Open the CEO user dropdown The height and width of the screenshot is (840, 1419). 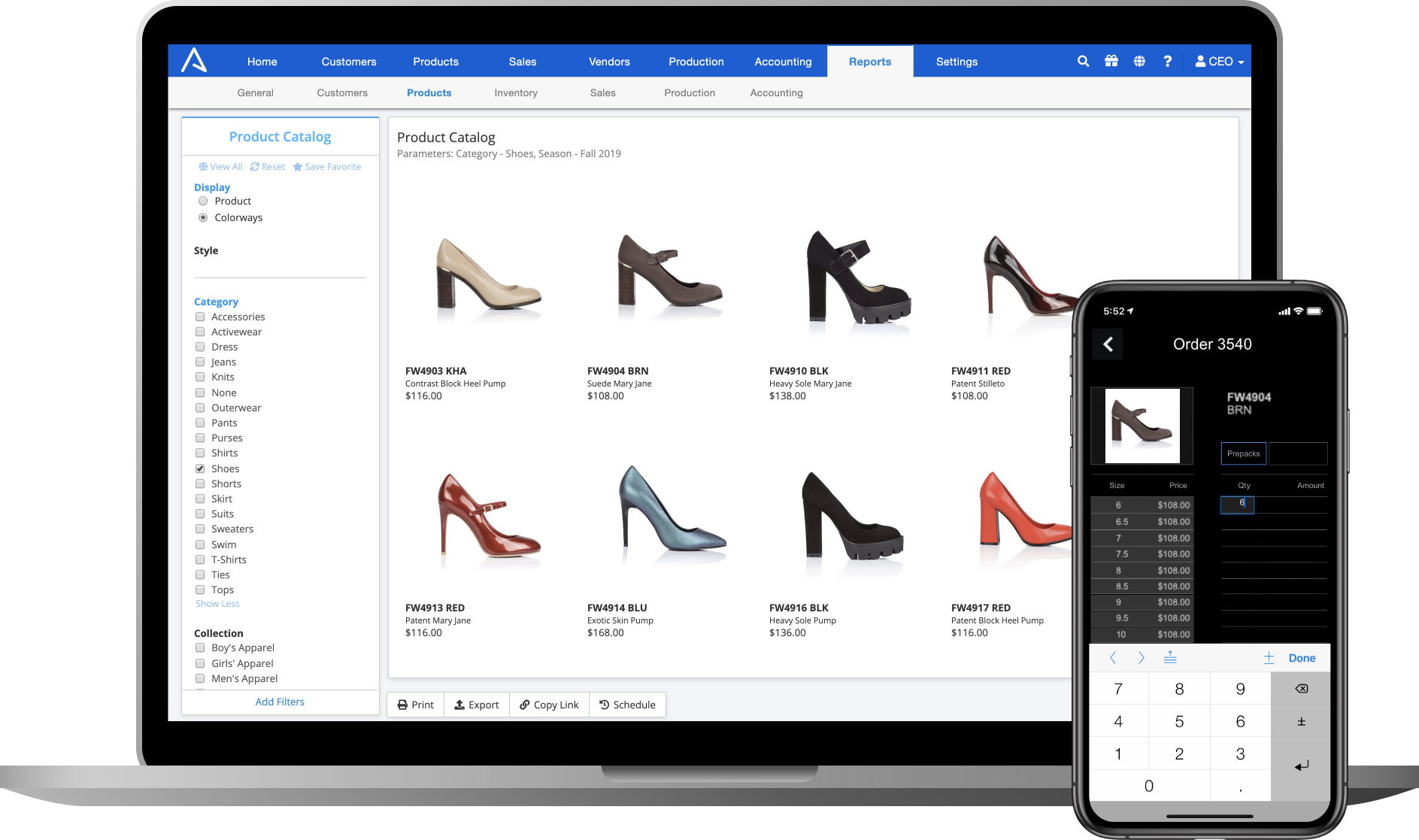[x=1219, y=62]
